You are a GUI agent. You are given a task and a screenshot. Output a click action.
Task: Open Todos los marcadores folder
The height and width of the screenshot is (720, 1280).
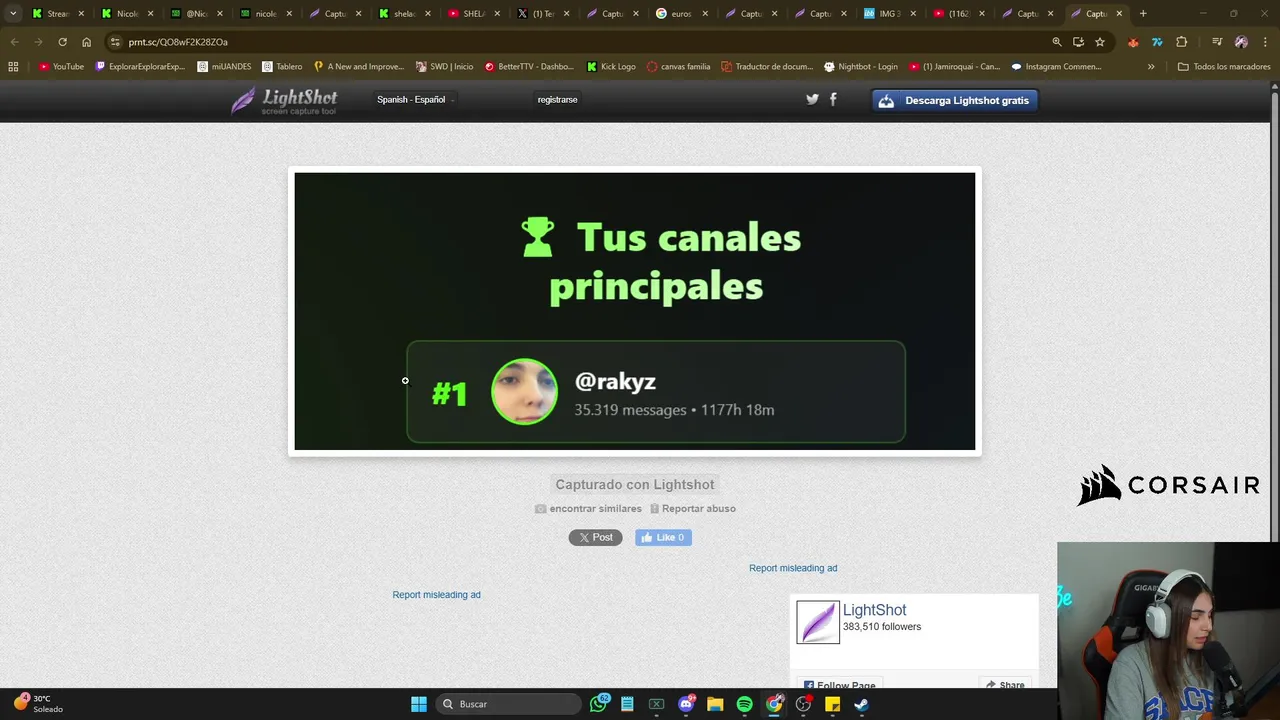pyautogui.click(x=1224, y=67)
